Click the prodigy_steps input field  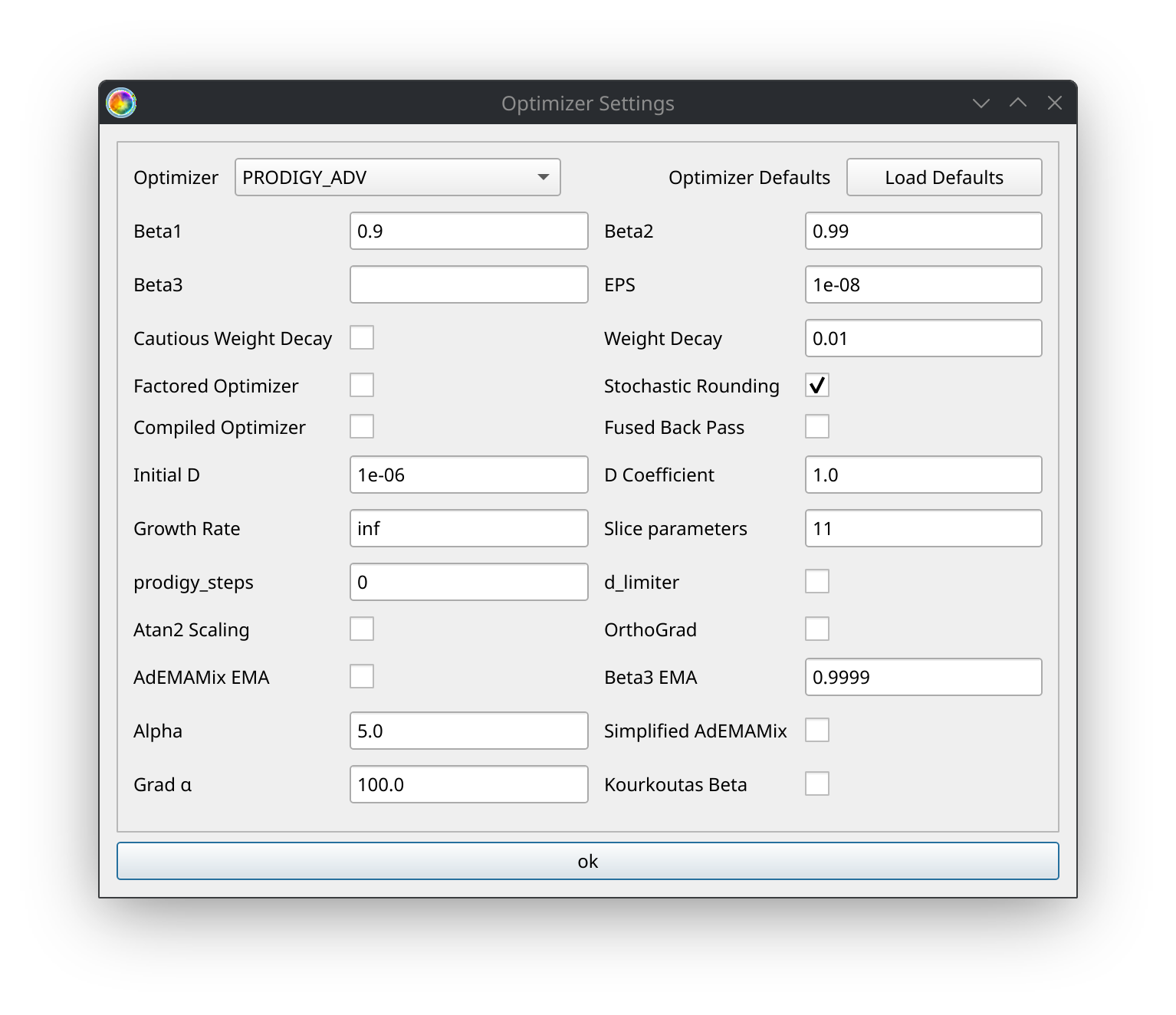click(x=469, y=582)
